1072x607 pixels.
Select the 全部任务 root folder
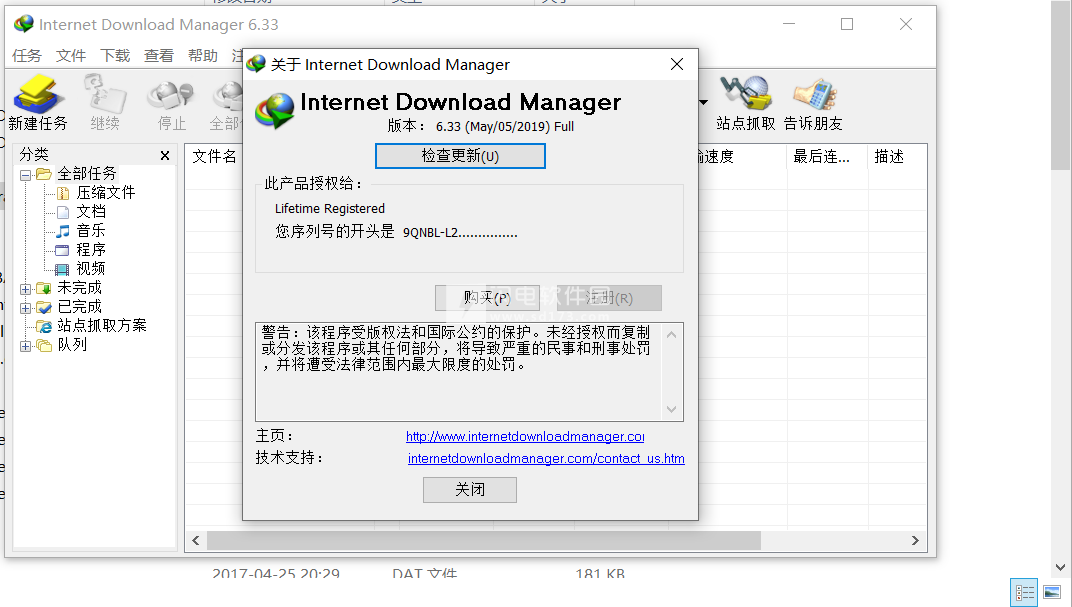87,174
